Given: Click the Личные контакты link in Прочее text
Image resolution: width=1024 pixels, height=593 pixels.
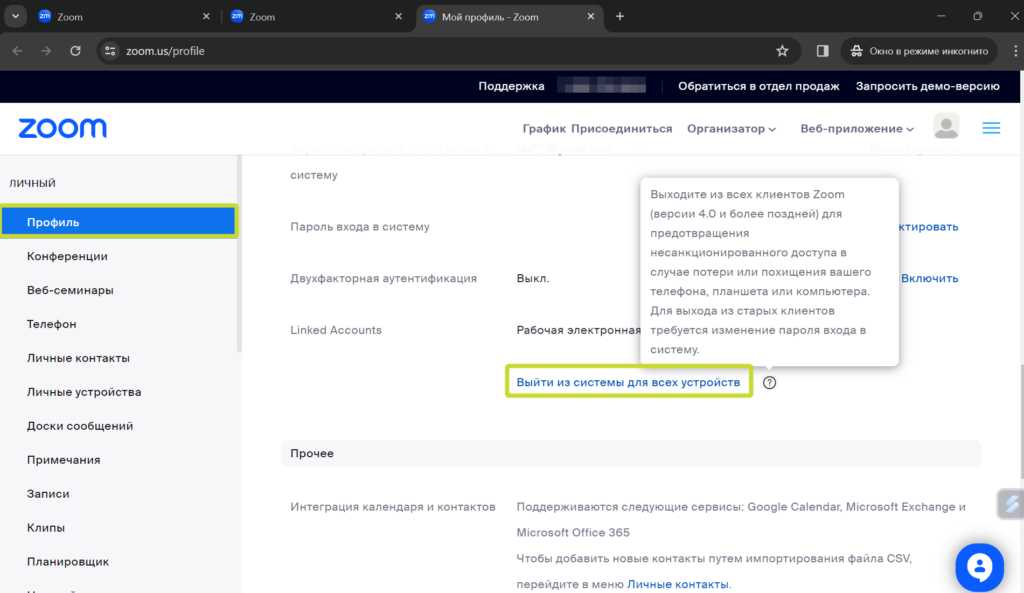Looking at the screenshot, I should [x=677, y=584].
